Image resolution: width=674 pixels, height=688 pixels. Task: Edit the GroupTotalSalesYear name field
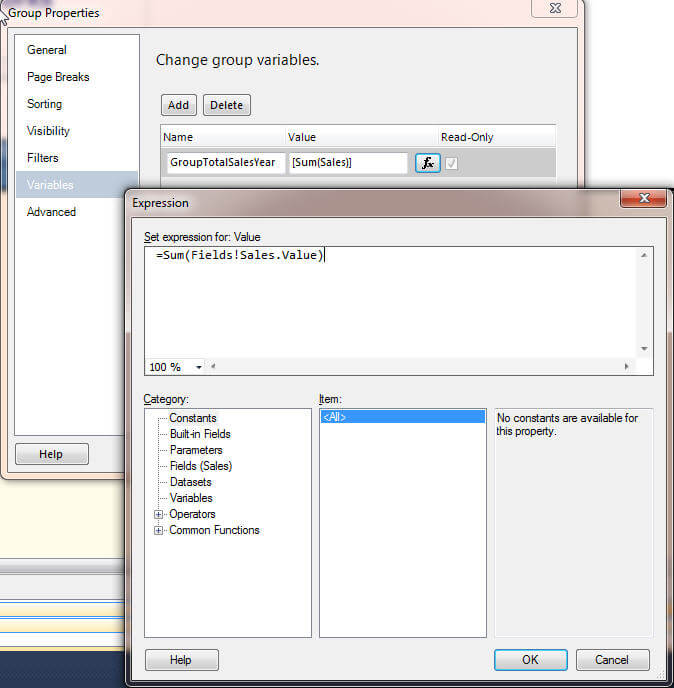point(226,163)
